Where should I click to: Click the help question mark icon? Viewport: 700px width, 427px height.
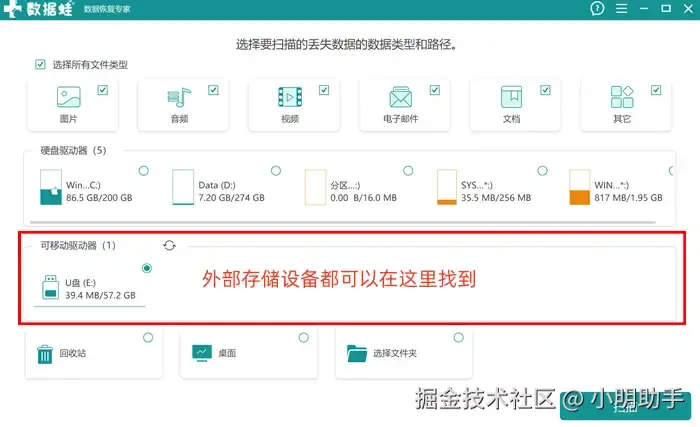click(597, 8)
